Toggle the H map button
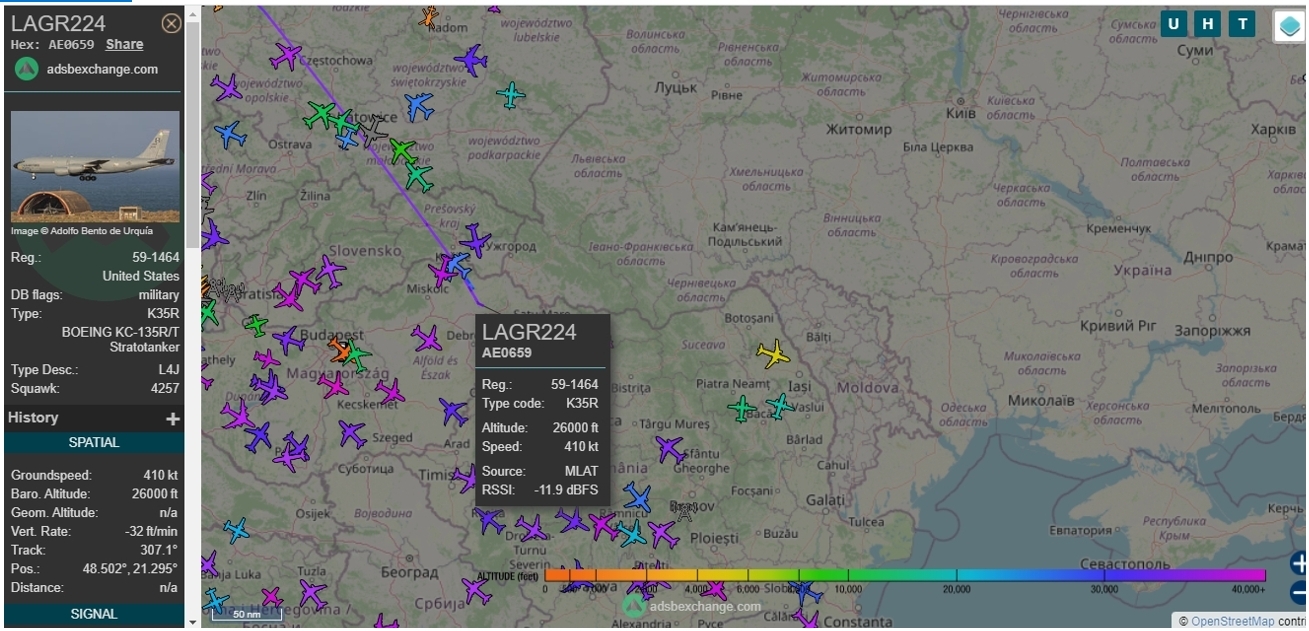This screenshot has width=1309, height=631. click(1208, 24)
